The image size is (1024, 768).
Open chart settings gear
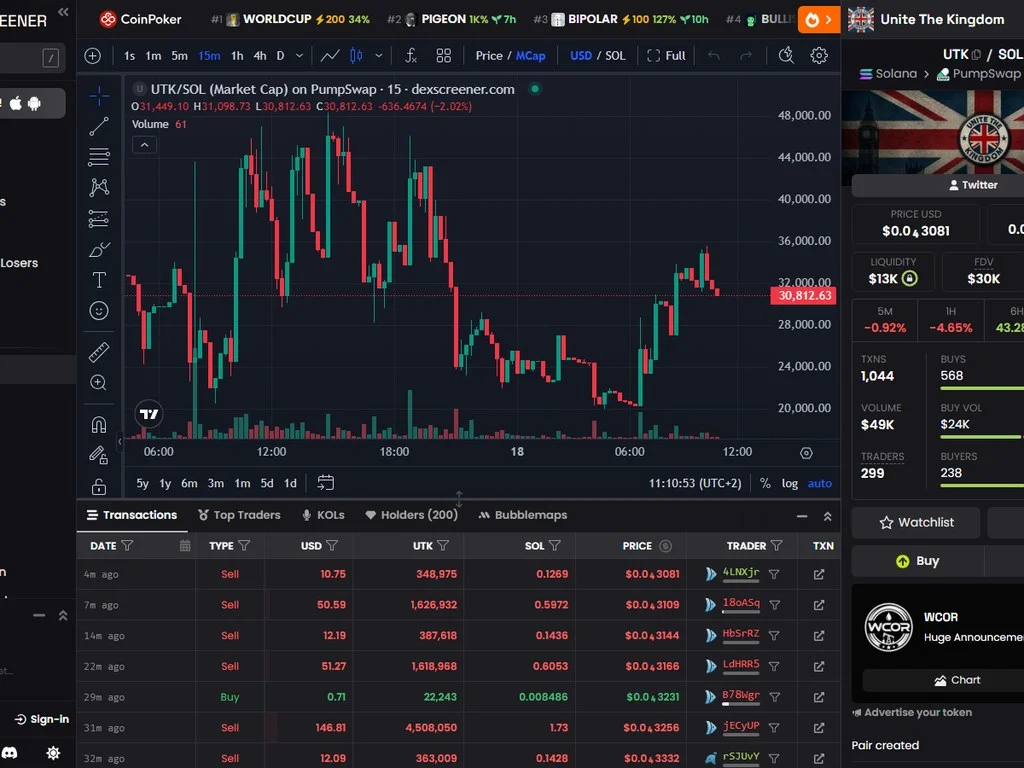click(x=819, y=56)
